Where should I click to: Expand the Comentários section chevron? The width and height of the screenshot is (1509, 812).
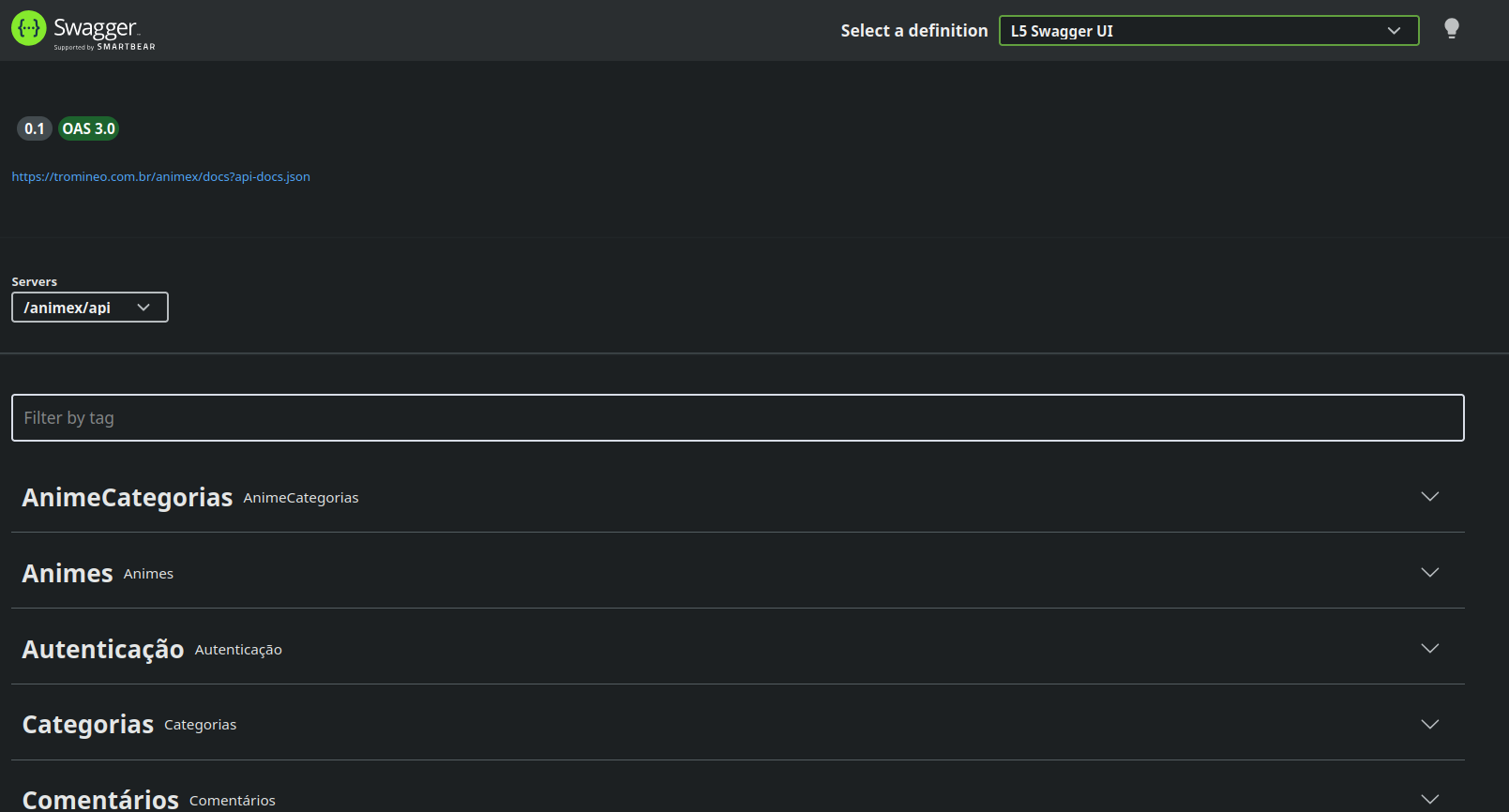click(1429, 799)
